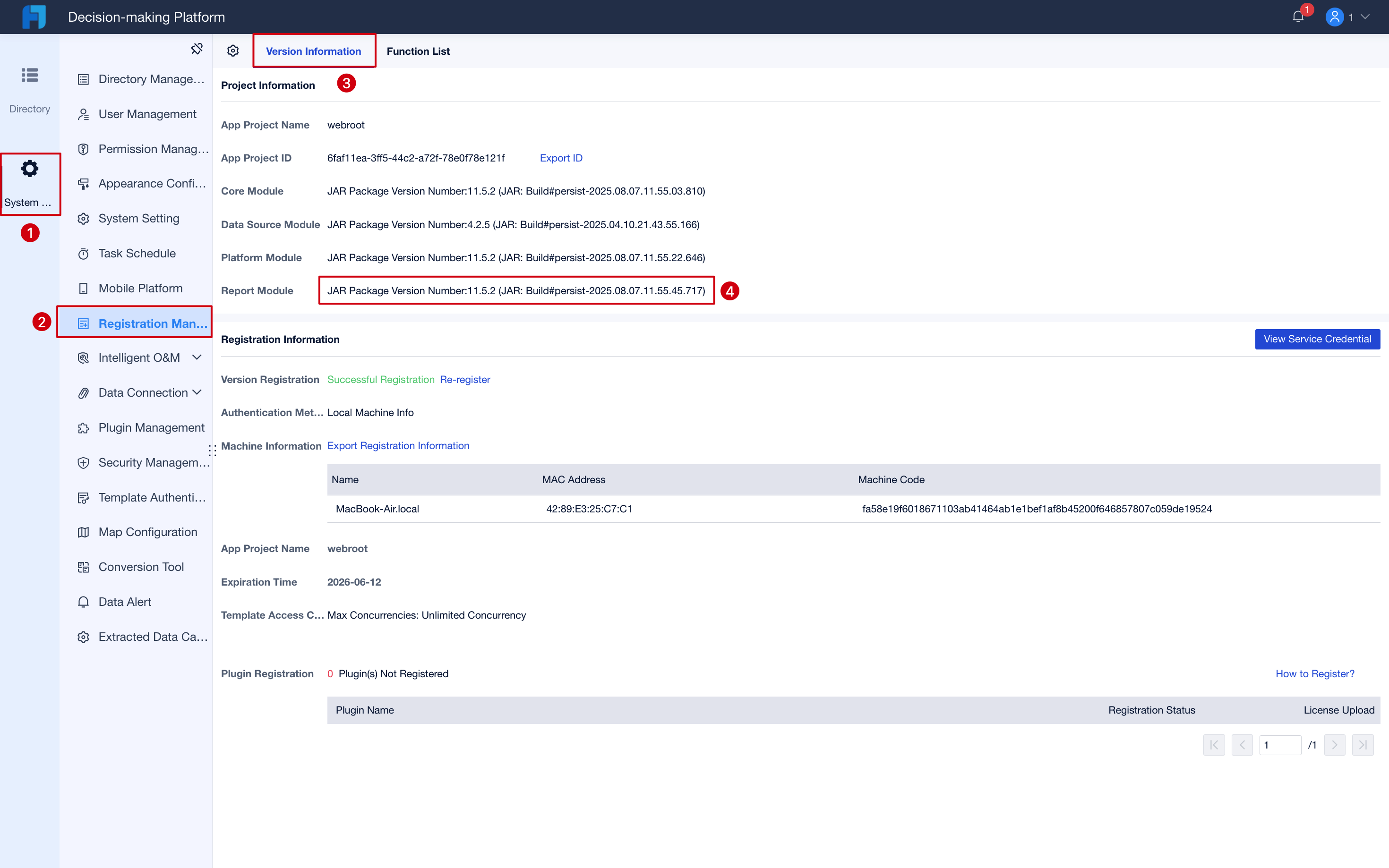The height and width of the screenshot is (868, 1389).
Task: Open the How to Register? link
Action: 1315,674
